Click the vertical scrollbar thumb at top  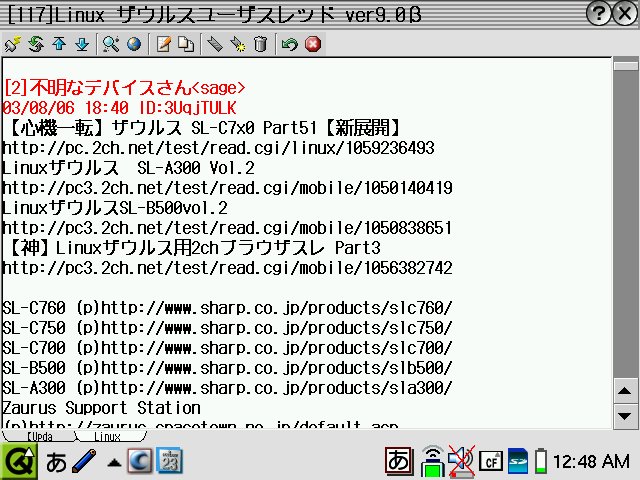tap(626, 66)
